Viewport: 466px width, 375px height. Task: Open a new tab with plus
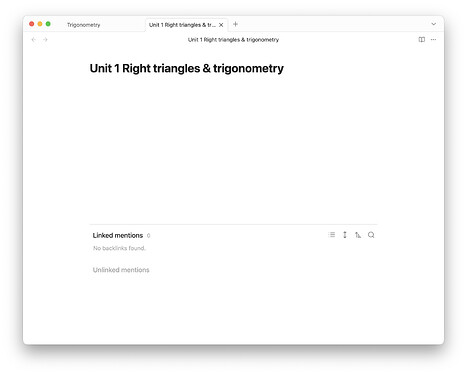click(235, 24)
